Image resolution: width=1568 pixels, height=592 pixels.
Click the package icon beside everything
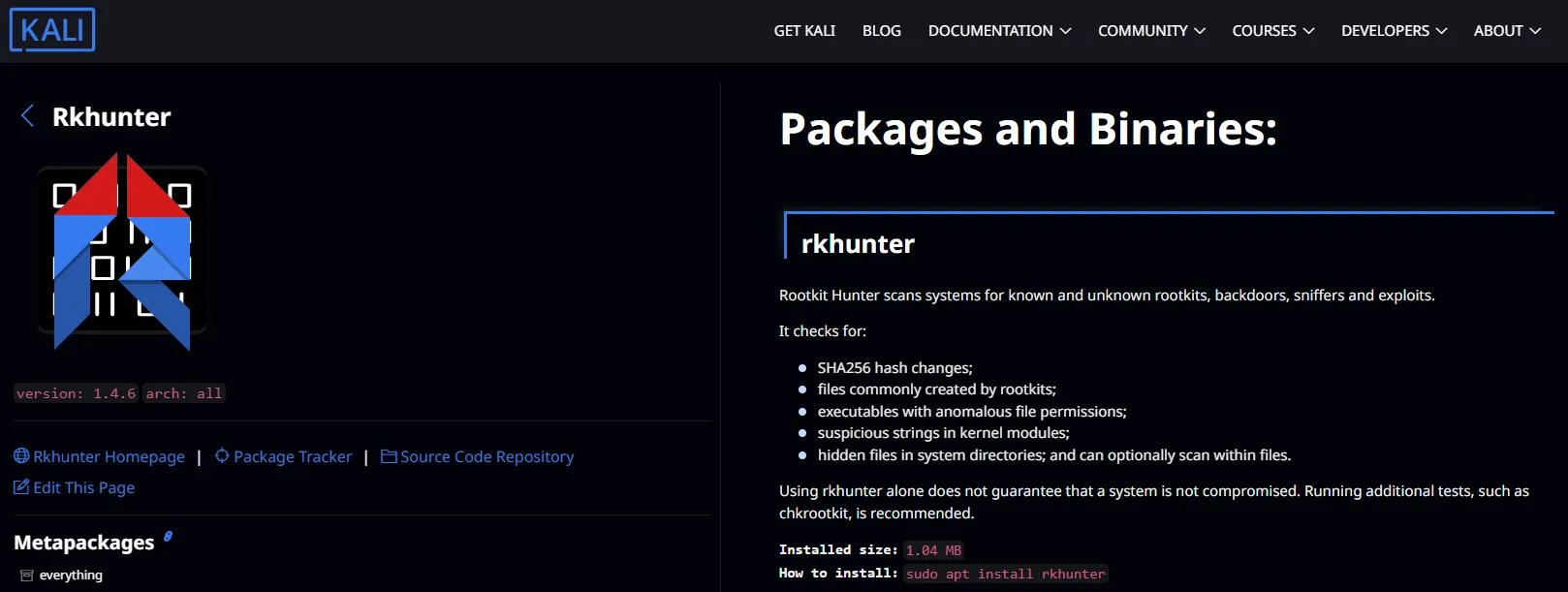(x=26, y=576)
